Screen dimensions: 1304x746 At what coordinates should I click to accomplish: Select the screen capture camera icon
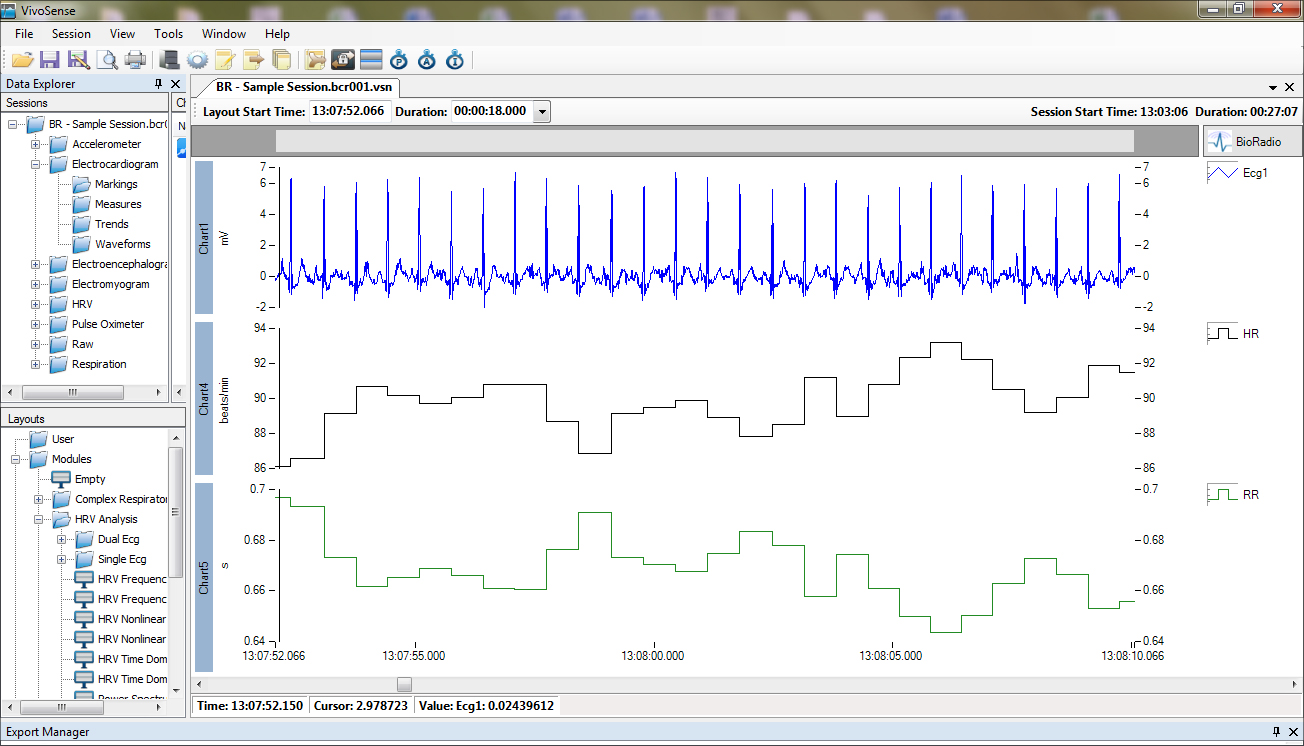coord(343,60)
